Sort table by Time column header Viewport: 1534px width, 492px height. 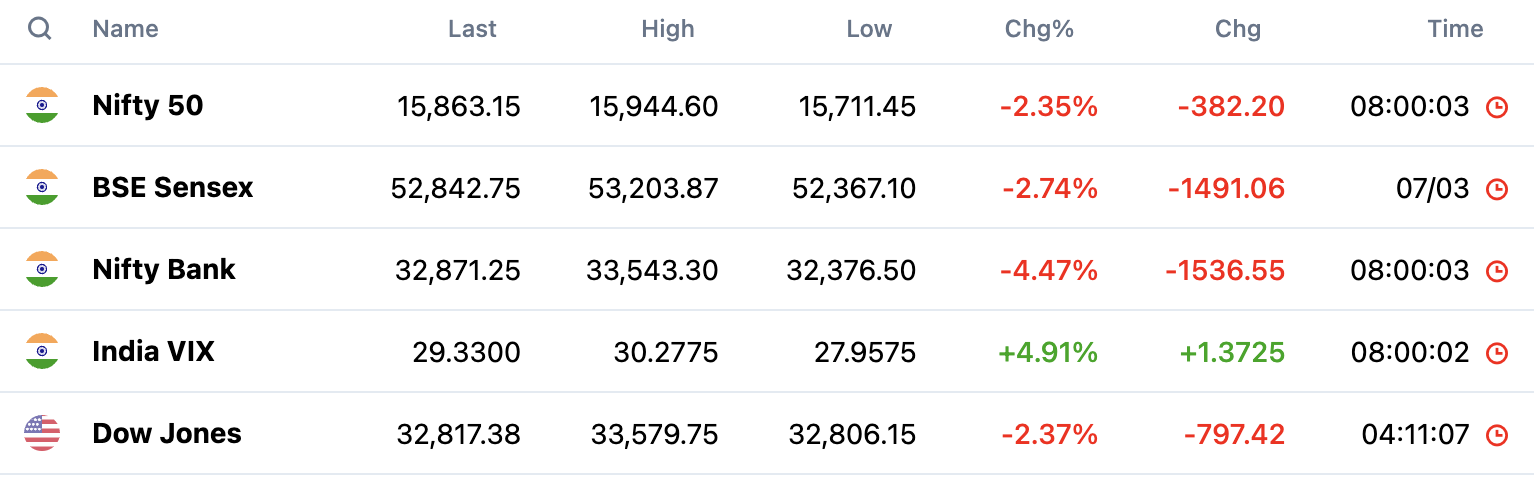pyautogui.click(x=1455, y=29)
